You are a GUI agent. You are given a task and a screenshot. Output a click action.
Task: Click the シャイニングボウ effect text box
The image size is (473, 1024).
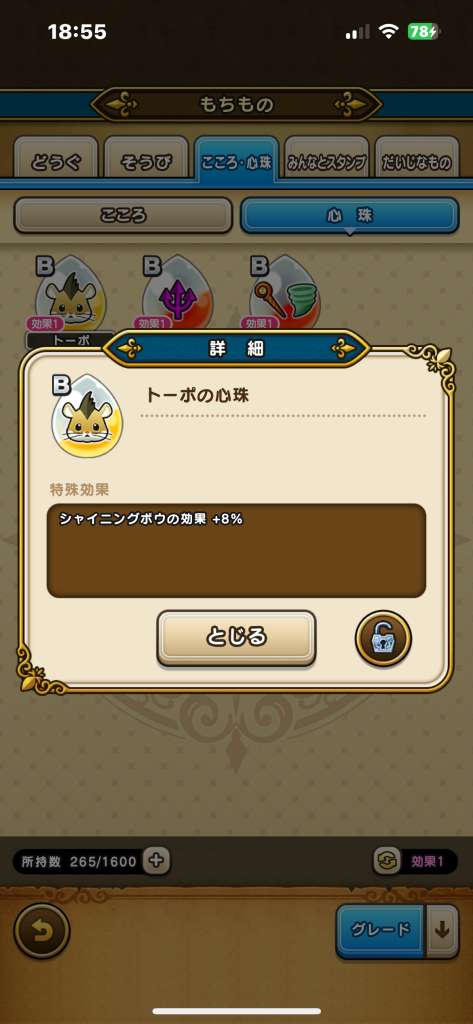236,551
